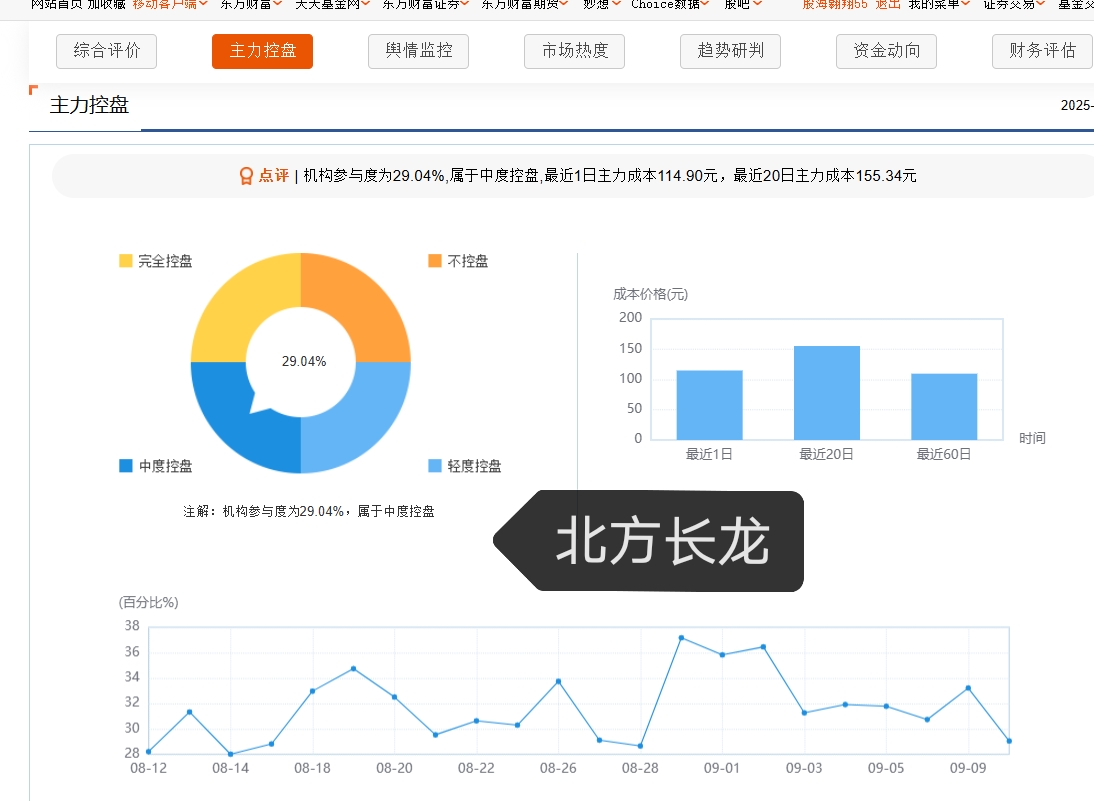Open the 市场热度 tab
Image resolution: width=1094 pixels, height=801 pixels.
pyautogui.click(x=574, y=51)
